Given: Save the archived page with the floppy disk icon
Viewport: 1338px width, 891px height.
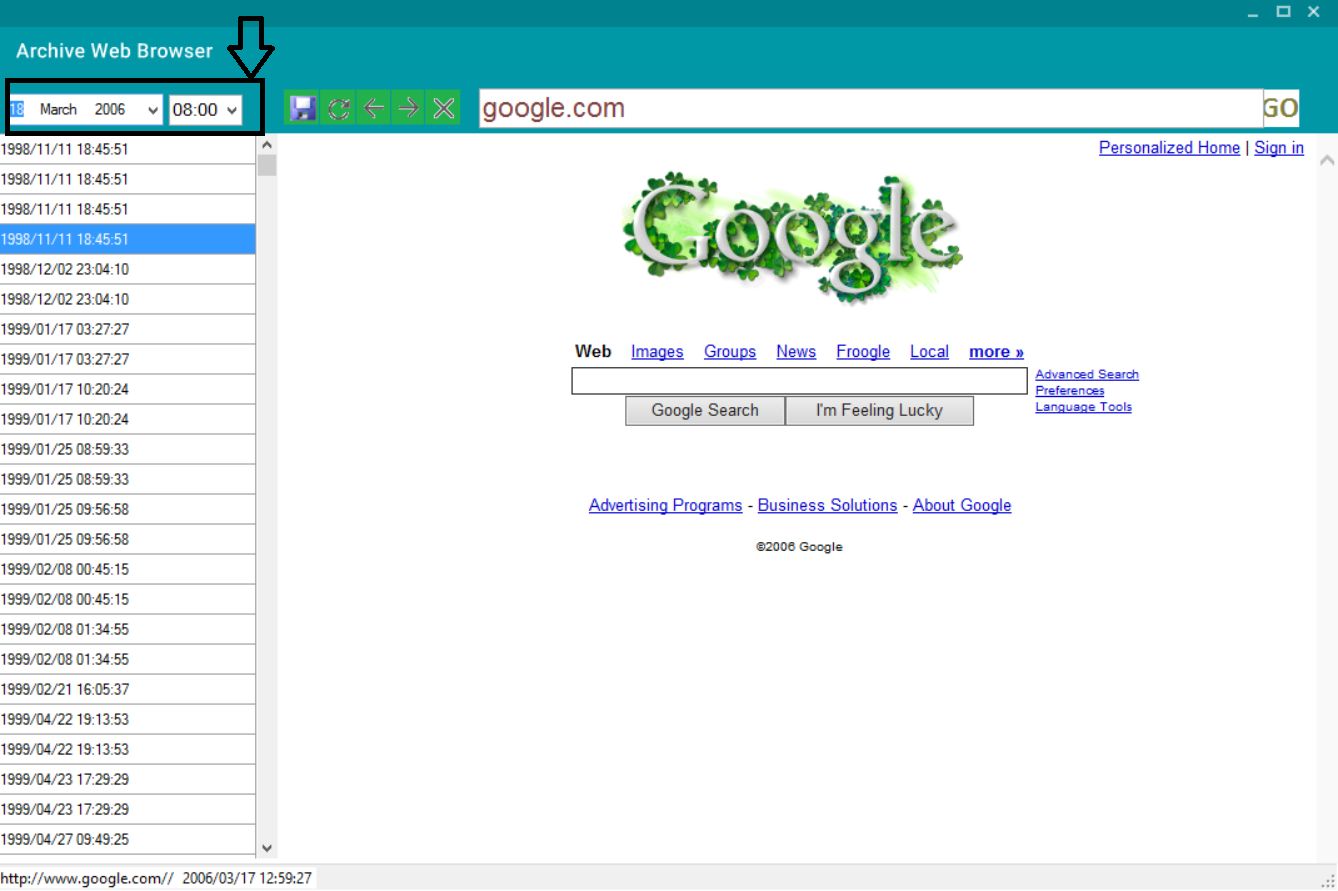Looking at the screenshot, I should [302, 108].
